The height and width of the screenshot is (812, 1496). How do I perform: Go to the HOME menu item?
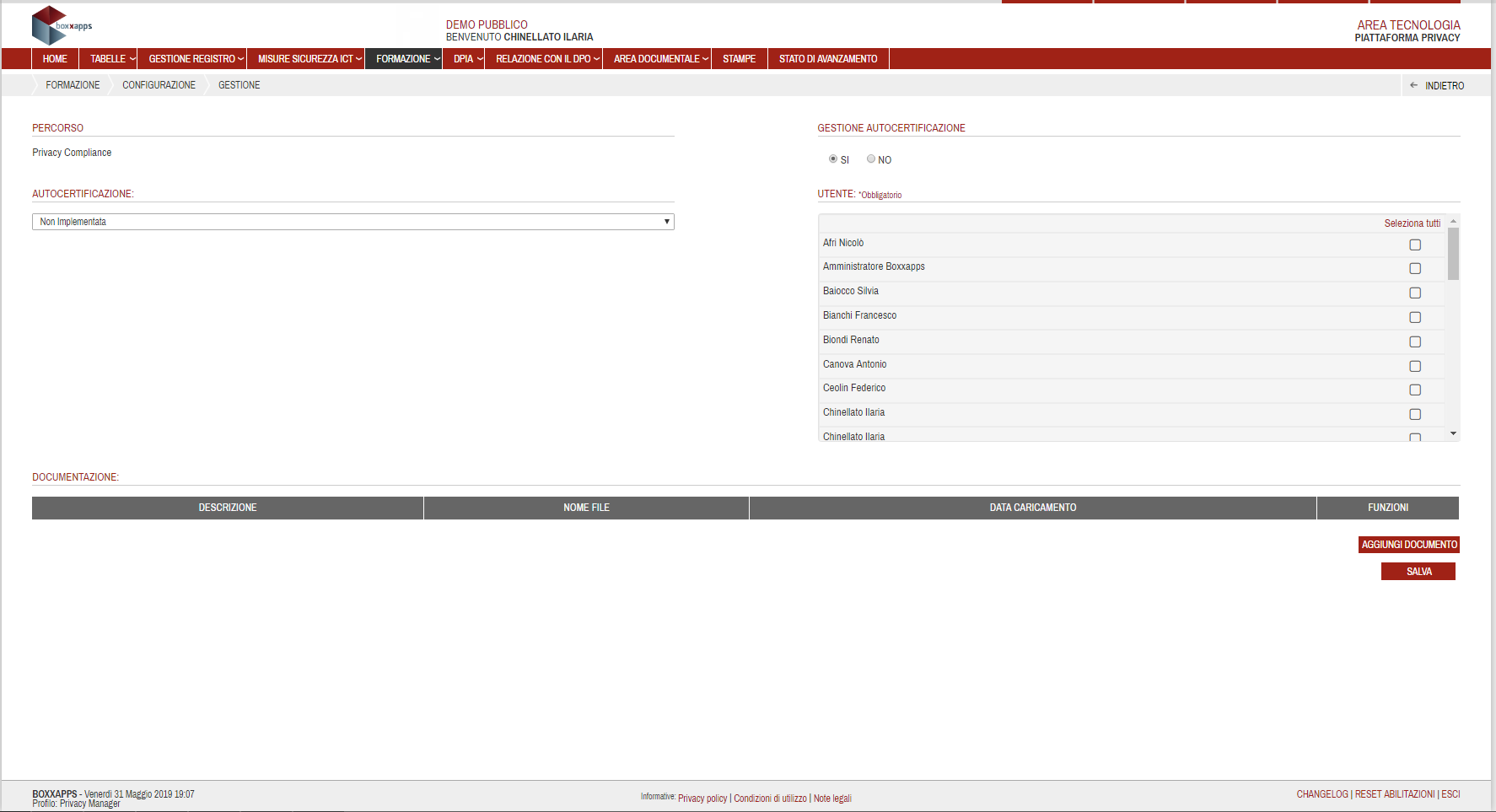(55, 59)
